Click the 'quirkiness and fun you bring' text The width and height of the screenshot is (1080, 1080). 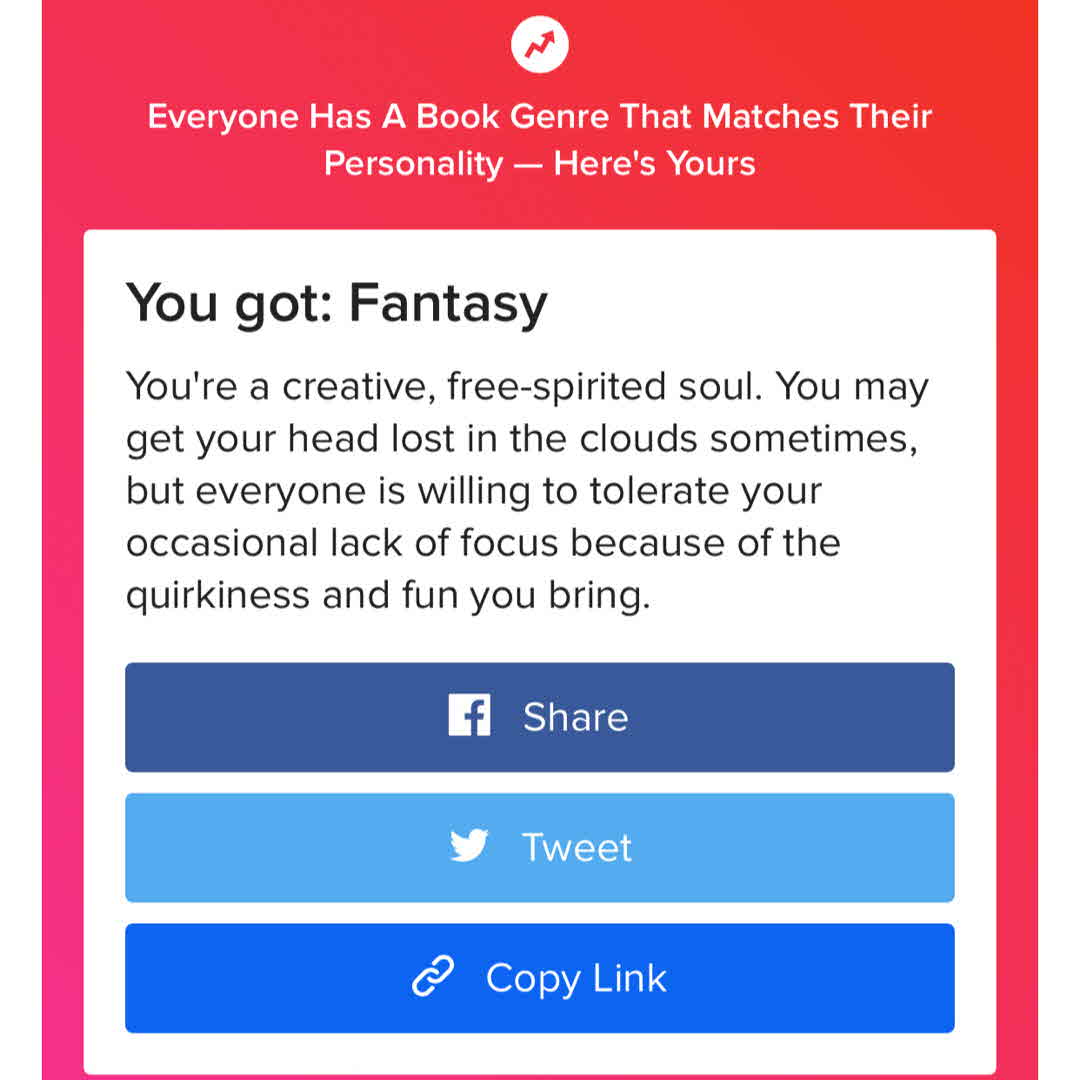tap(388, 595)
